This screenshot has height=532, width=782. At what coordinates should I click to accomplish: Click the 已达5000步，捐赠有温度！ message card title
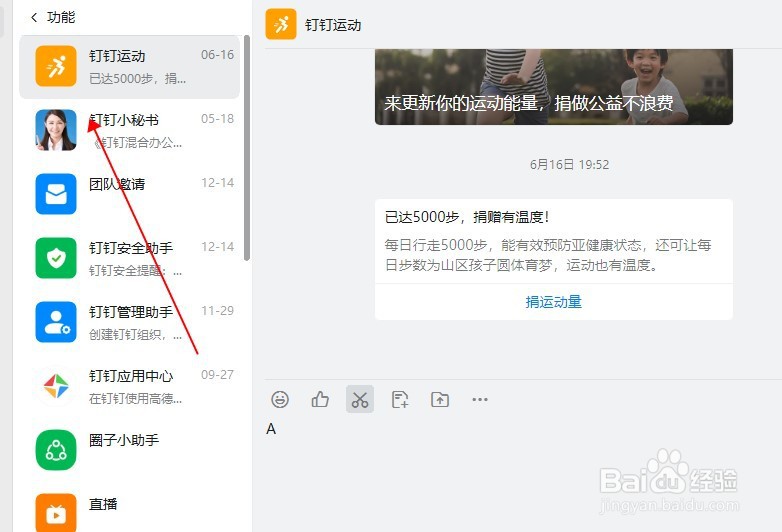(467, 217)
